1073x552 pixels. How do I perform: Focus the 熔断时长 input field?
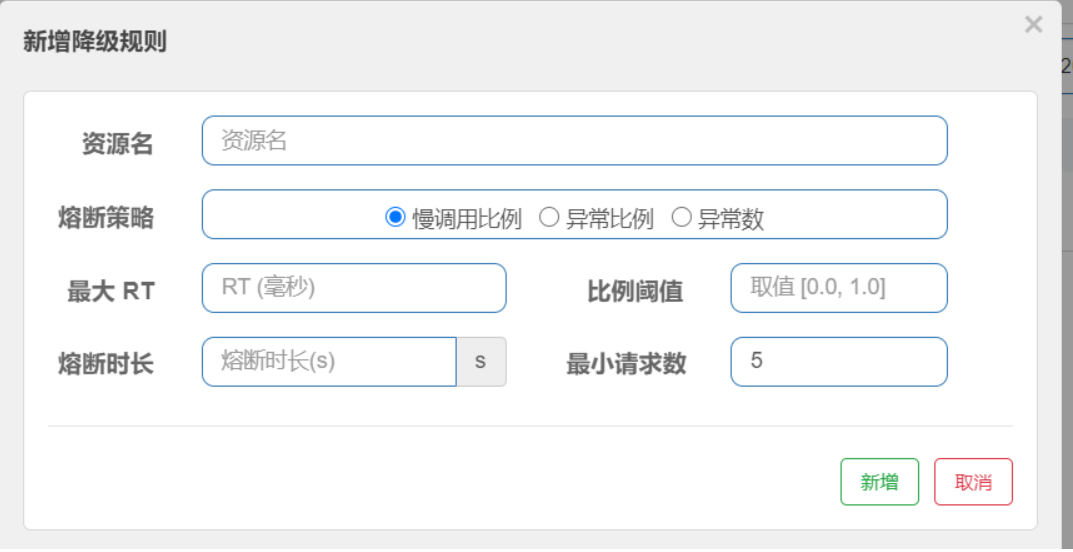coord(329,362)
